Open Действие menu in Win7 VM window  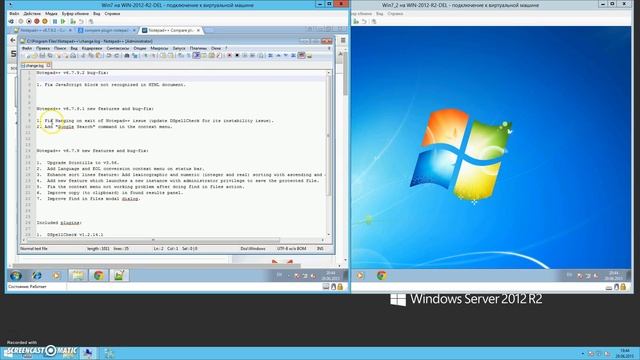coord(32,13)
